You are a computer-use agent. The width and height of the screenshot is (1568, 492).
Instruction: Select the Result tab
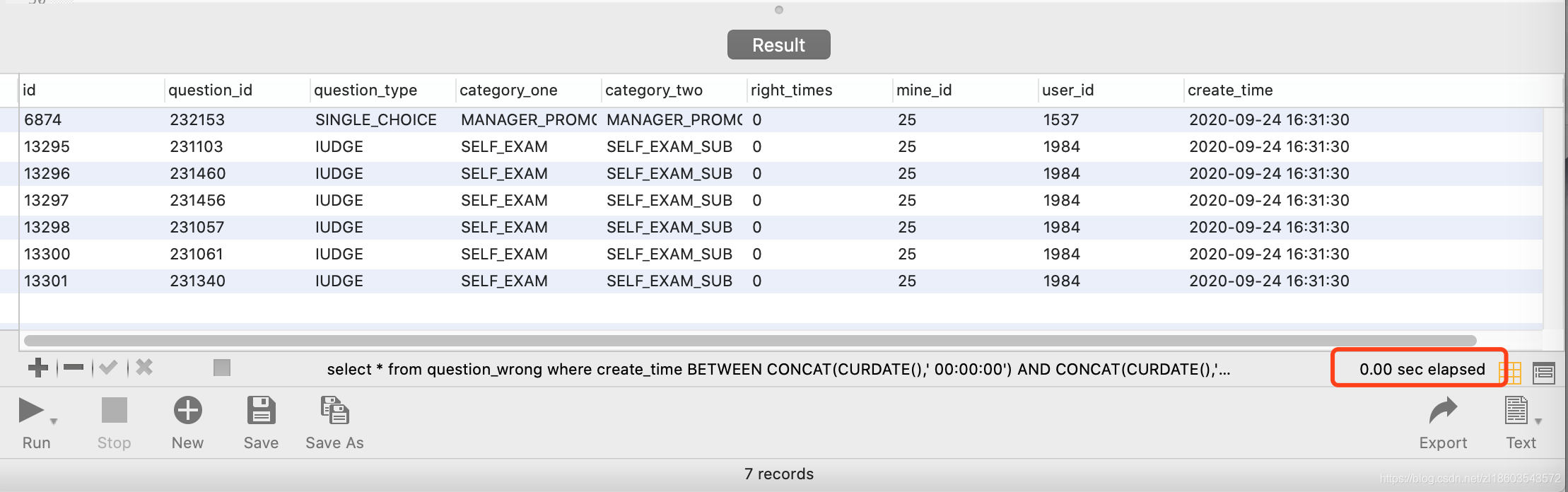tap(779, 45)
